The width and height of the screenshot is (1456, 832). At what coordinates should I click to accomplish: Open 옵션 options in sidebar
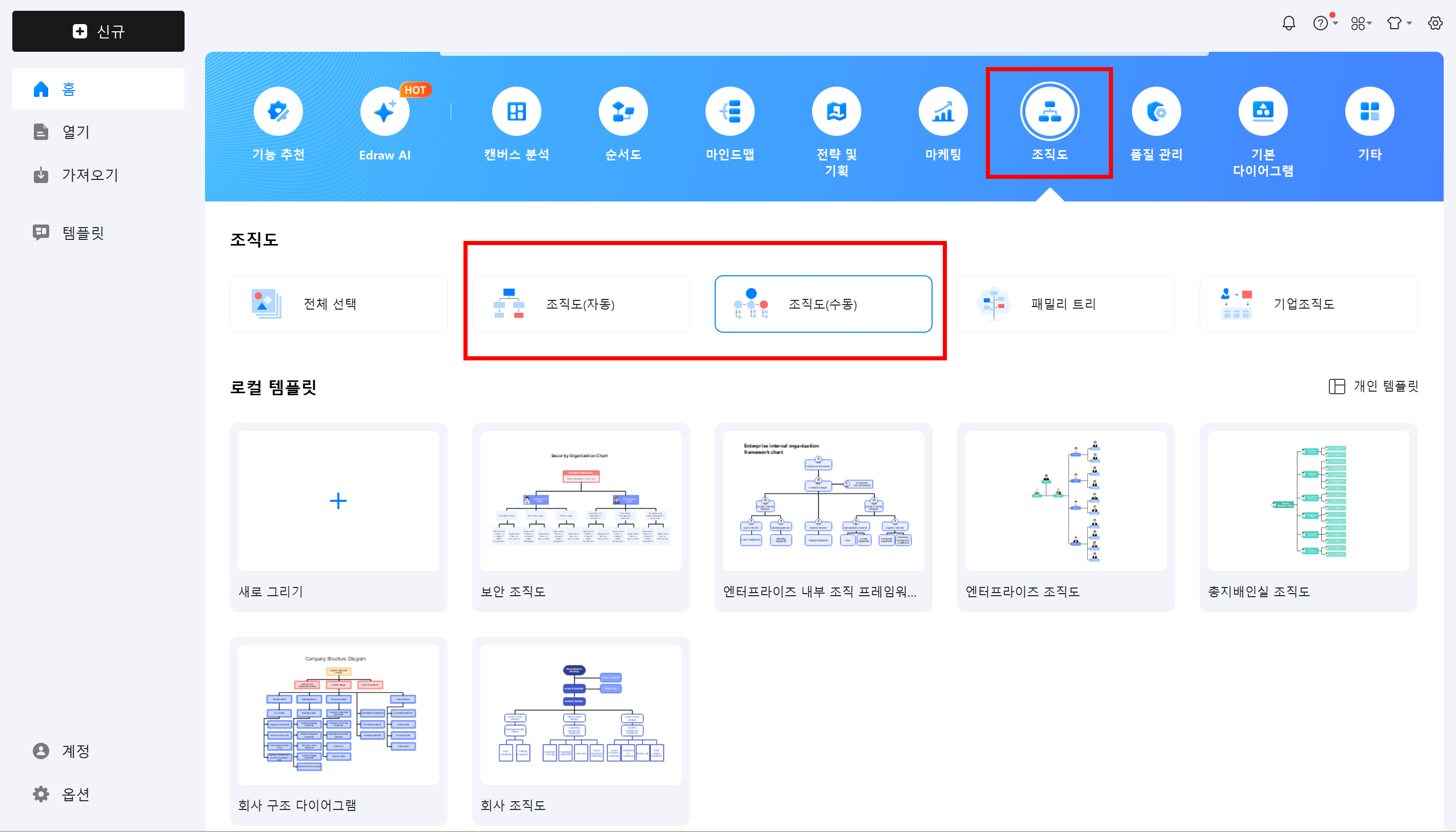click(98, 794)
